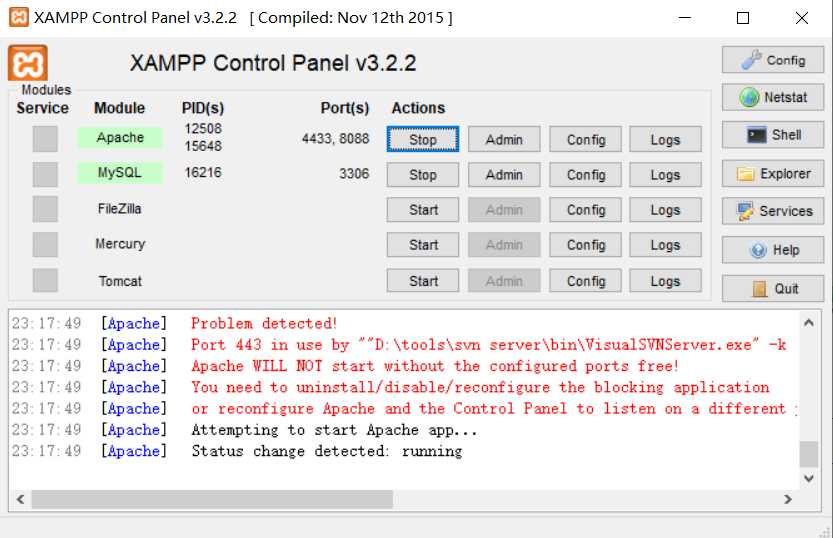Viewport: 833px width, 538px height.
Task: Click the FileZilla module name
Action: (120, 209)
